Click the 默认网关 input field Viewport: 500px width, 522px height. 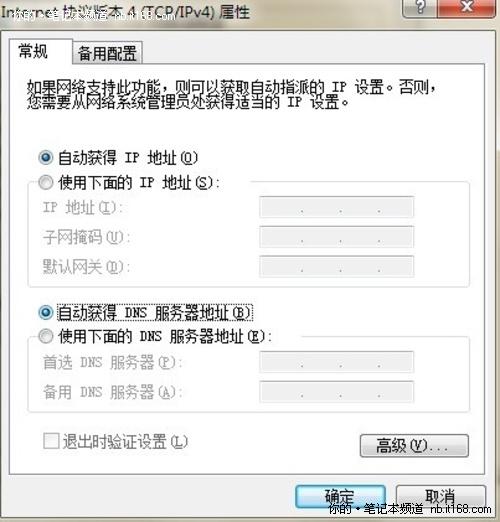[x=337, y=266]
